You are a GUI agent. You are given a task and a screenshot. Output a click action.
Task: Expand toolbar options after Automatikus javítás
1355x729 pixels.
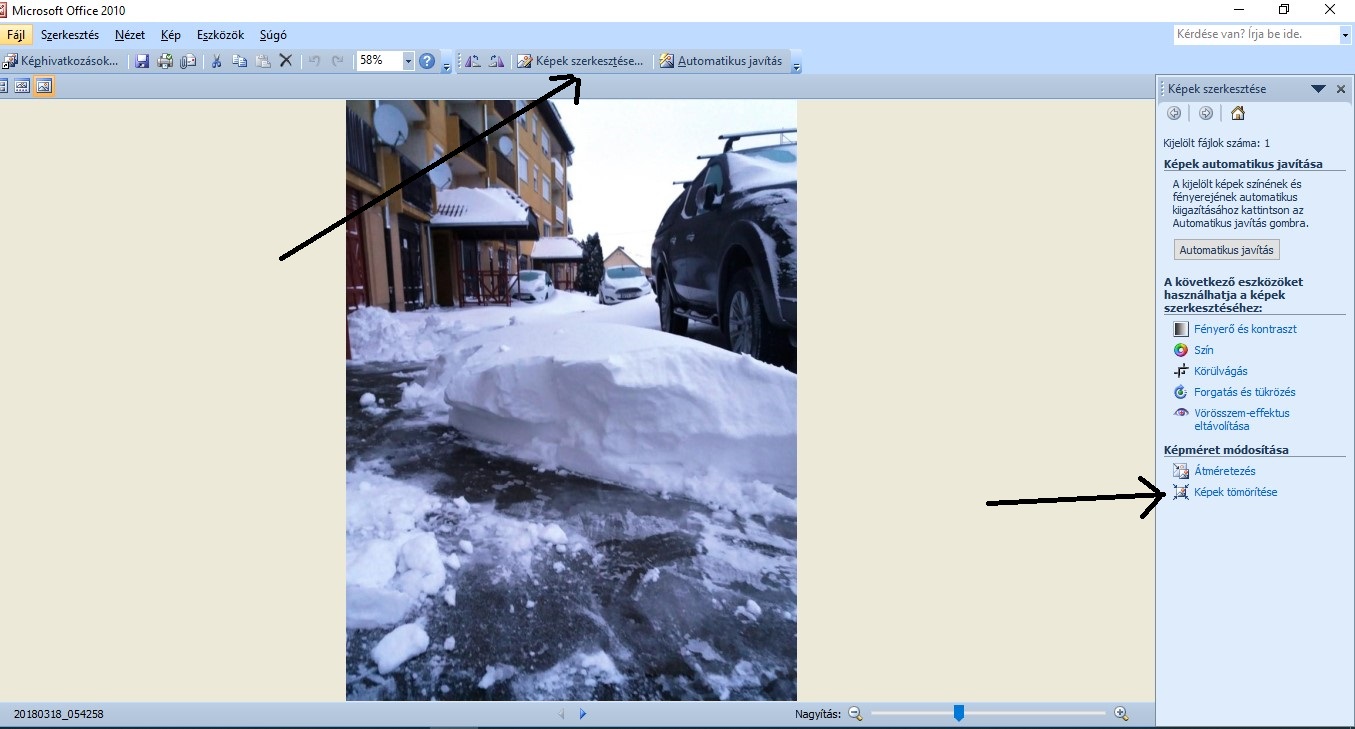point(796,63)
